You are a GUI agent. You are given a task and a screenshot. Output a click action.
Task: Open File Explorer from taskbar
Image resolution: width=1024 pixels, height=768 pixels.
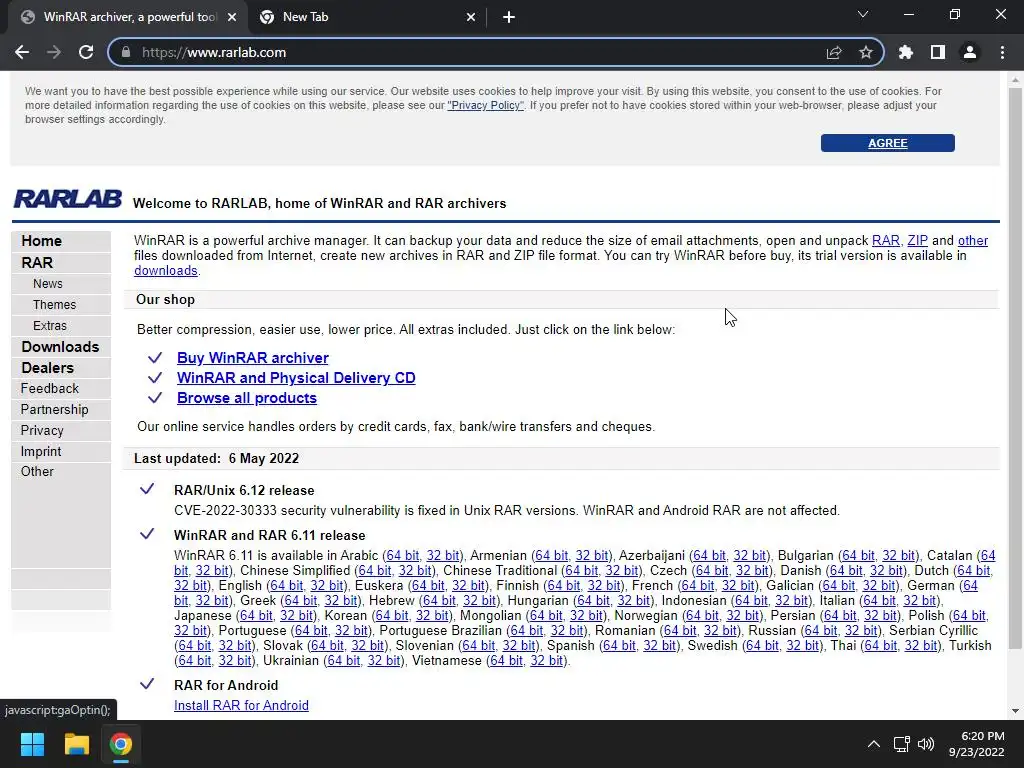click(76, 744)
